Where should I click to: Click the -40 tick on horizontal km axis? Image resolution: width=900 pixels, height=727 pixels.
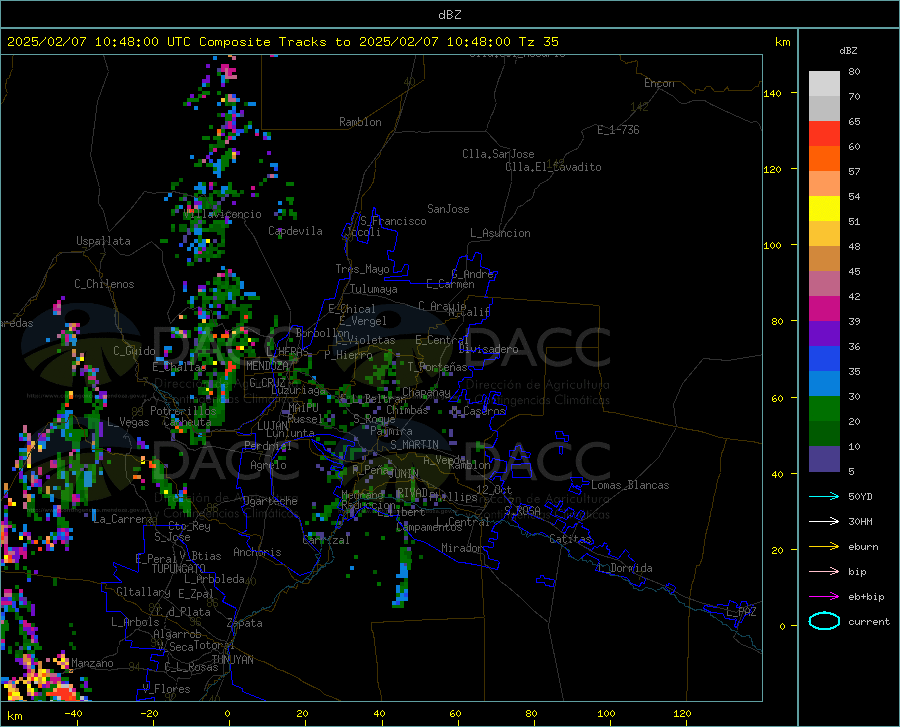pyautogui.click(x=73, y=714)
